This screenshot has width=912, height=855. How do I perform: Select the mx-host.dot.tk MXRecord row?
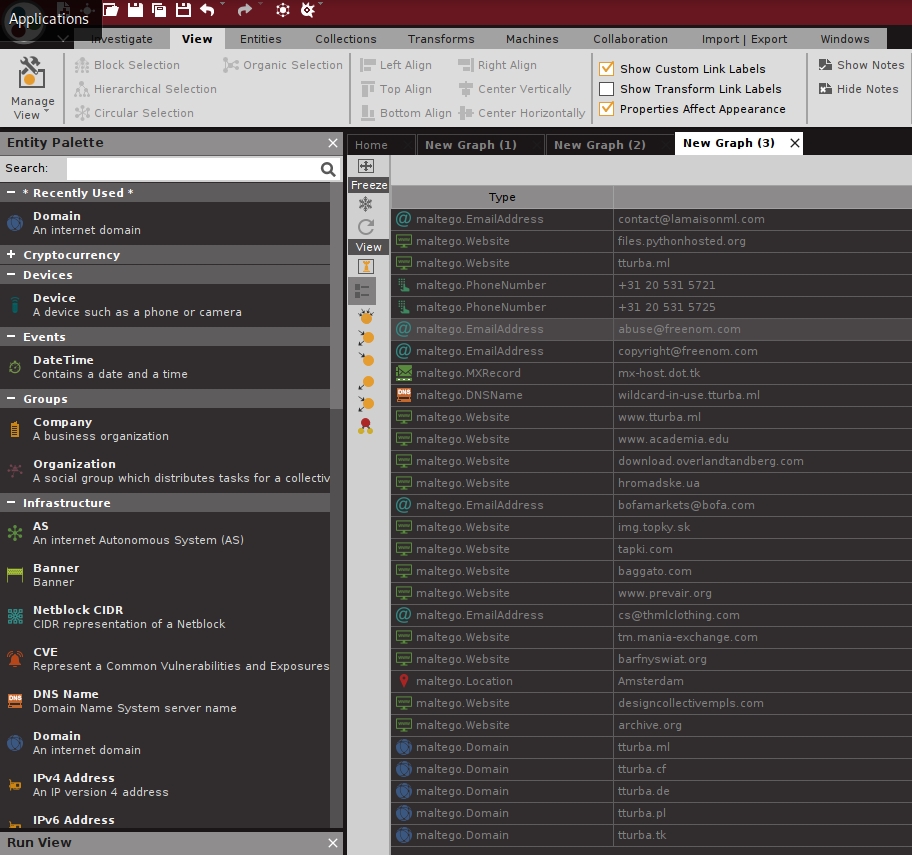click(x=651, y=373)
